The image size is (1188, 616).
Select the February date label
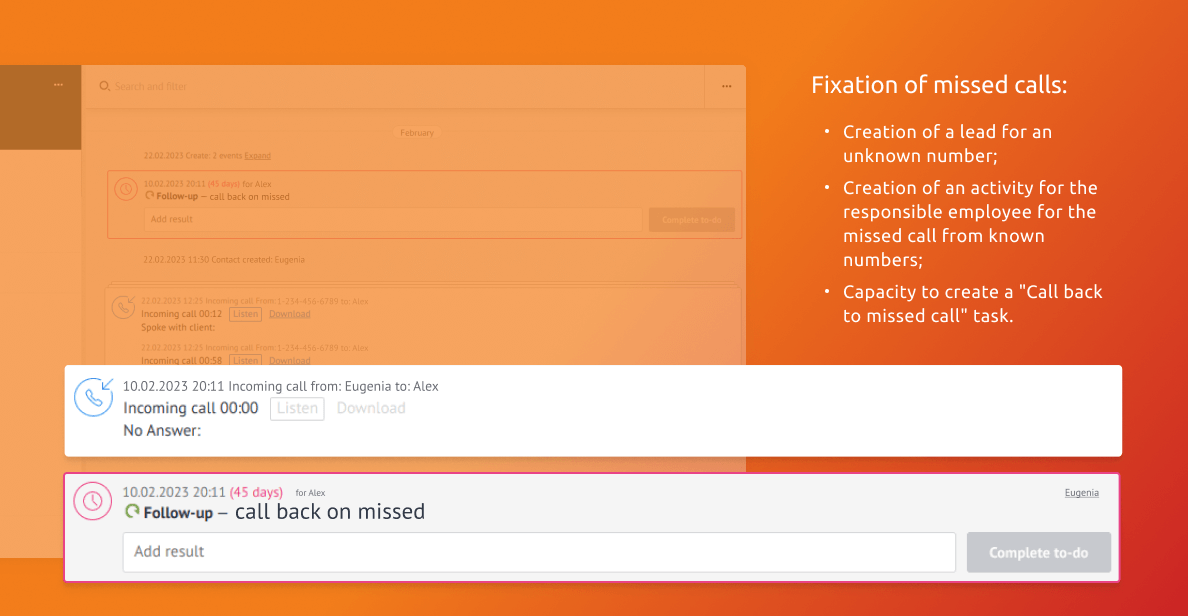point(417,133)
